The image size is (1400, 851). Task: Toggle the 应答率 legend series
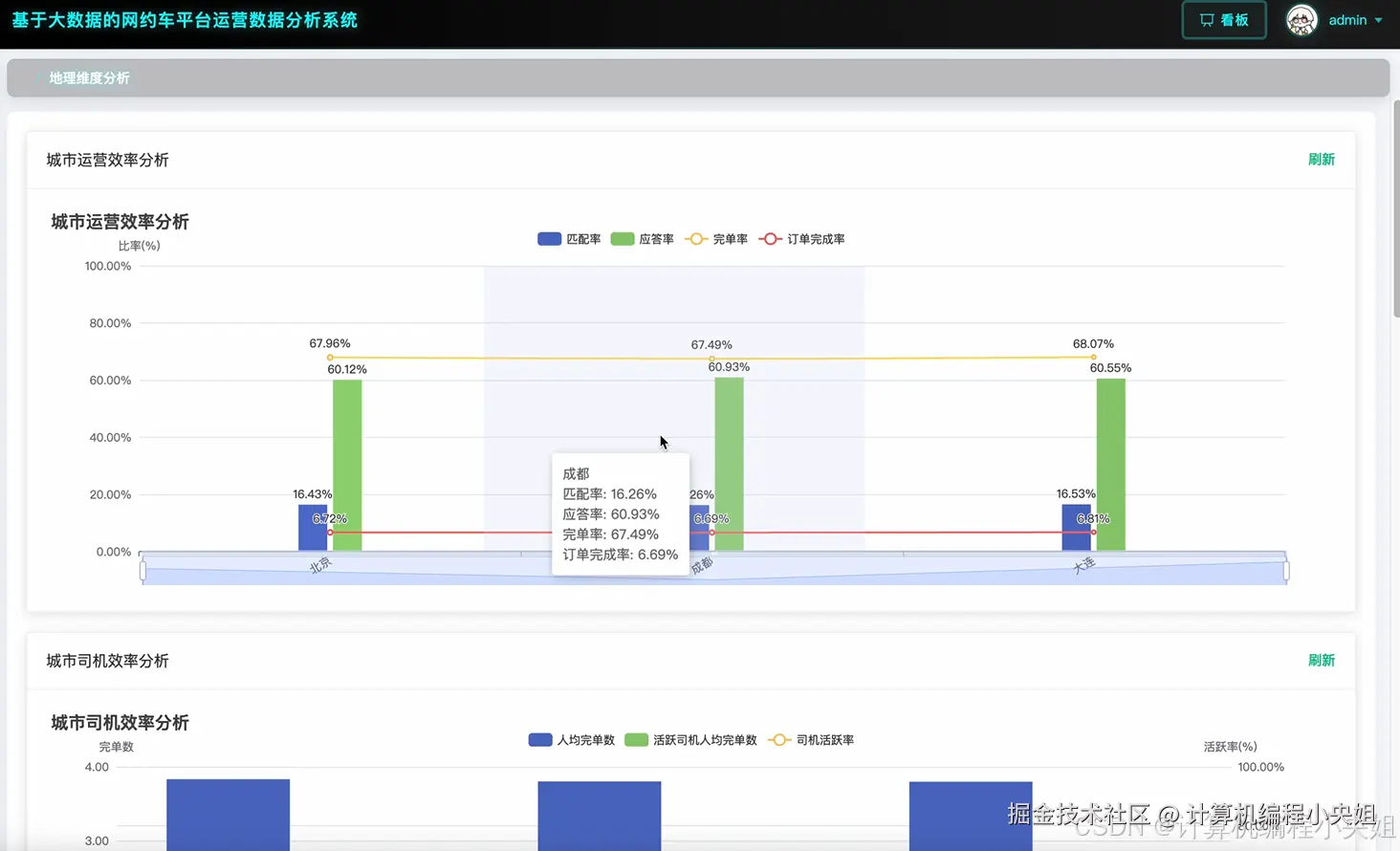pos(642,239)
